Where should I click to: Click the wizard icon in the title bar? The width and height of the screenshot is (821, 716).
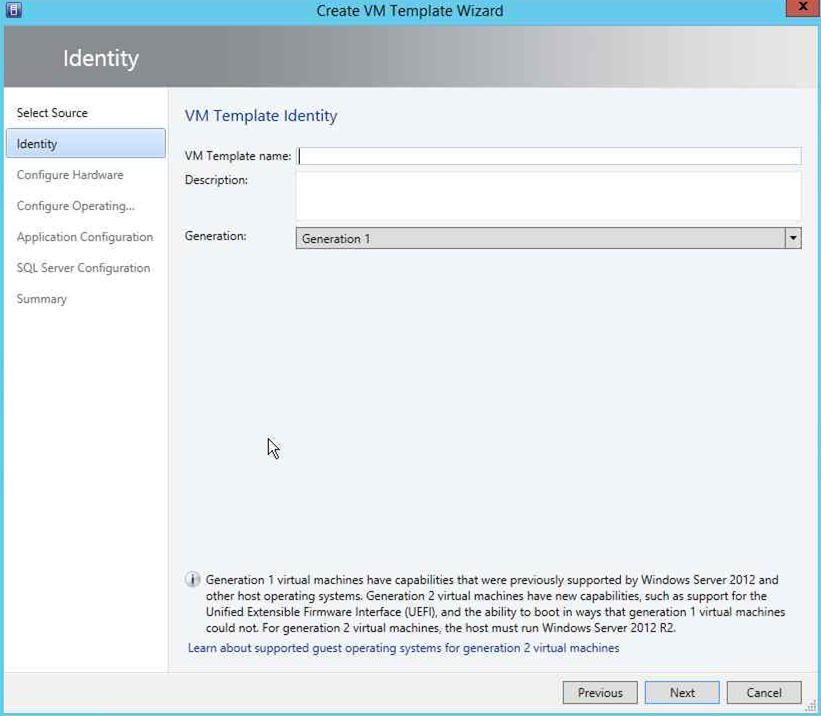point(13,11)
